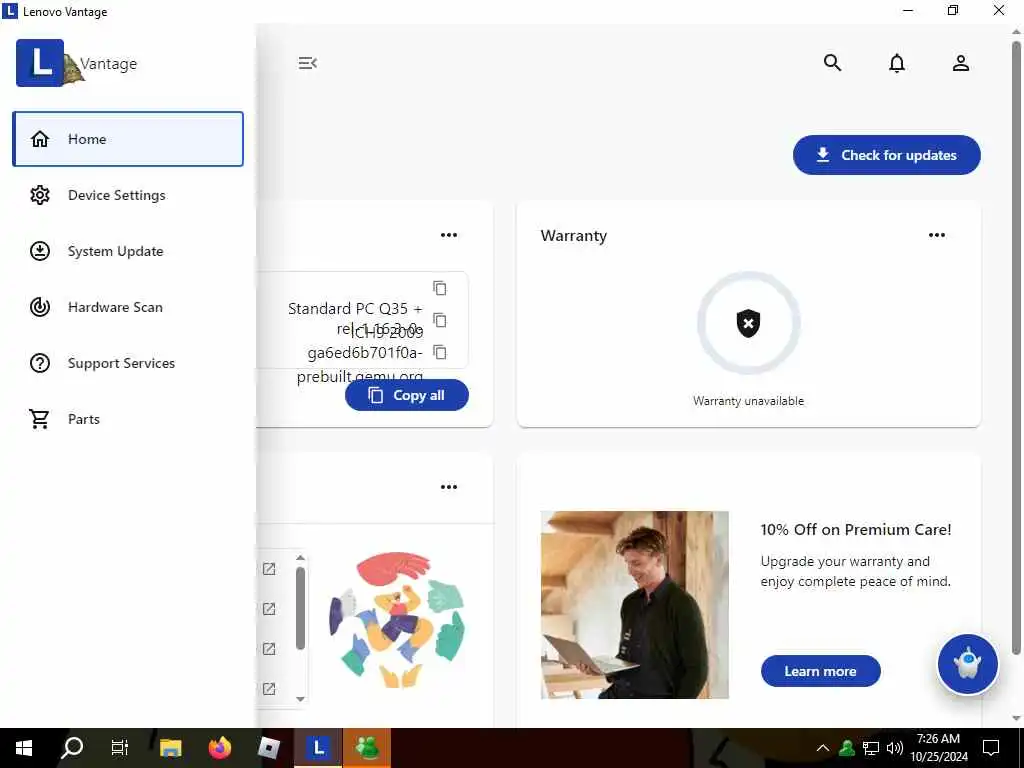The height and width of the screenshot is (768, 1024).
Task: Open taskbar search icon
Action: coord(72,748)
